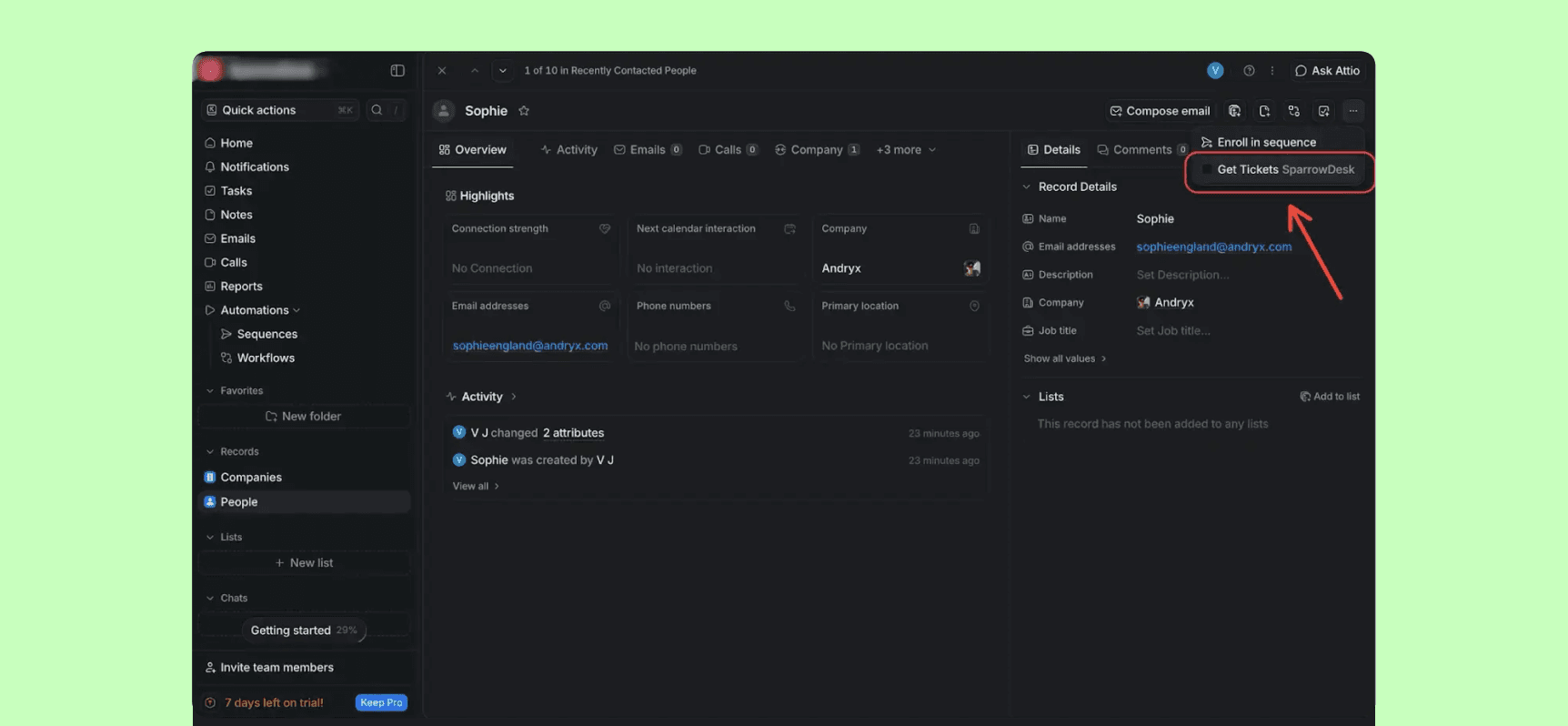Open Notifications in sidebar
Image resolution: width=1568 pixels, height=726 pixels.
point(305,166)
